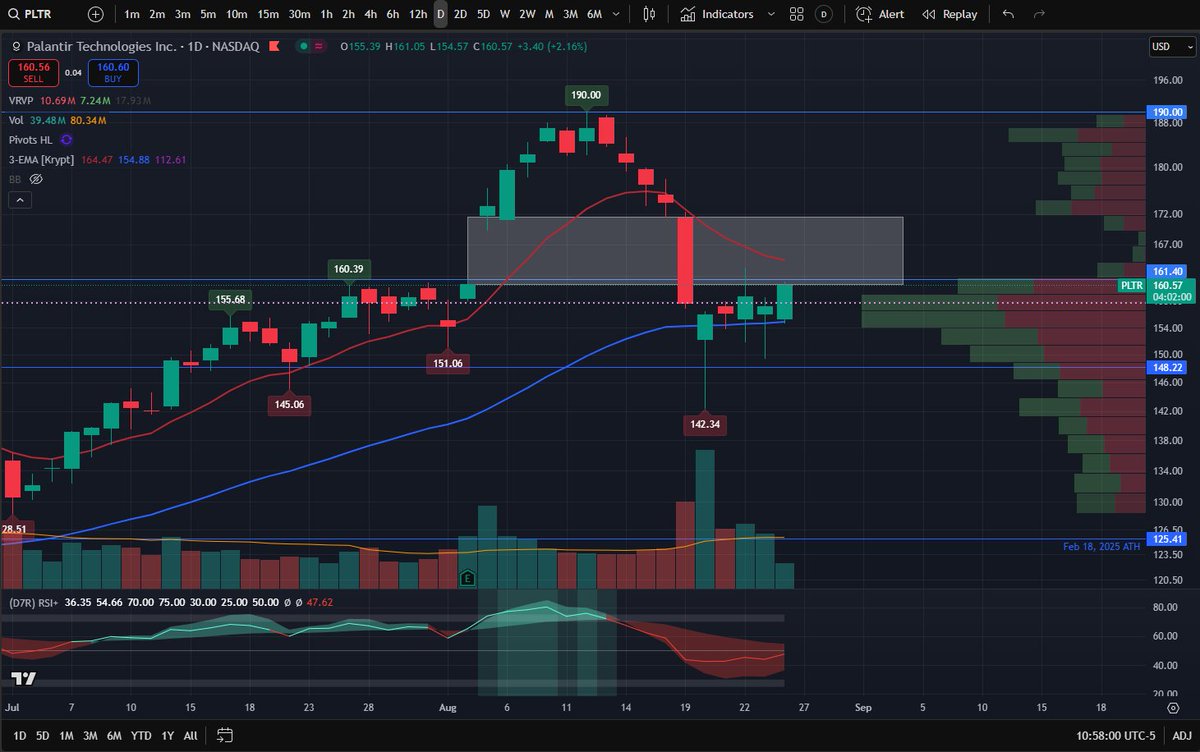Set chart range to 1Y

coord(167,735)
